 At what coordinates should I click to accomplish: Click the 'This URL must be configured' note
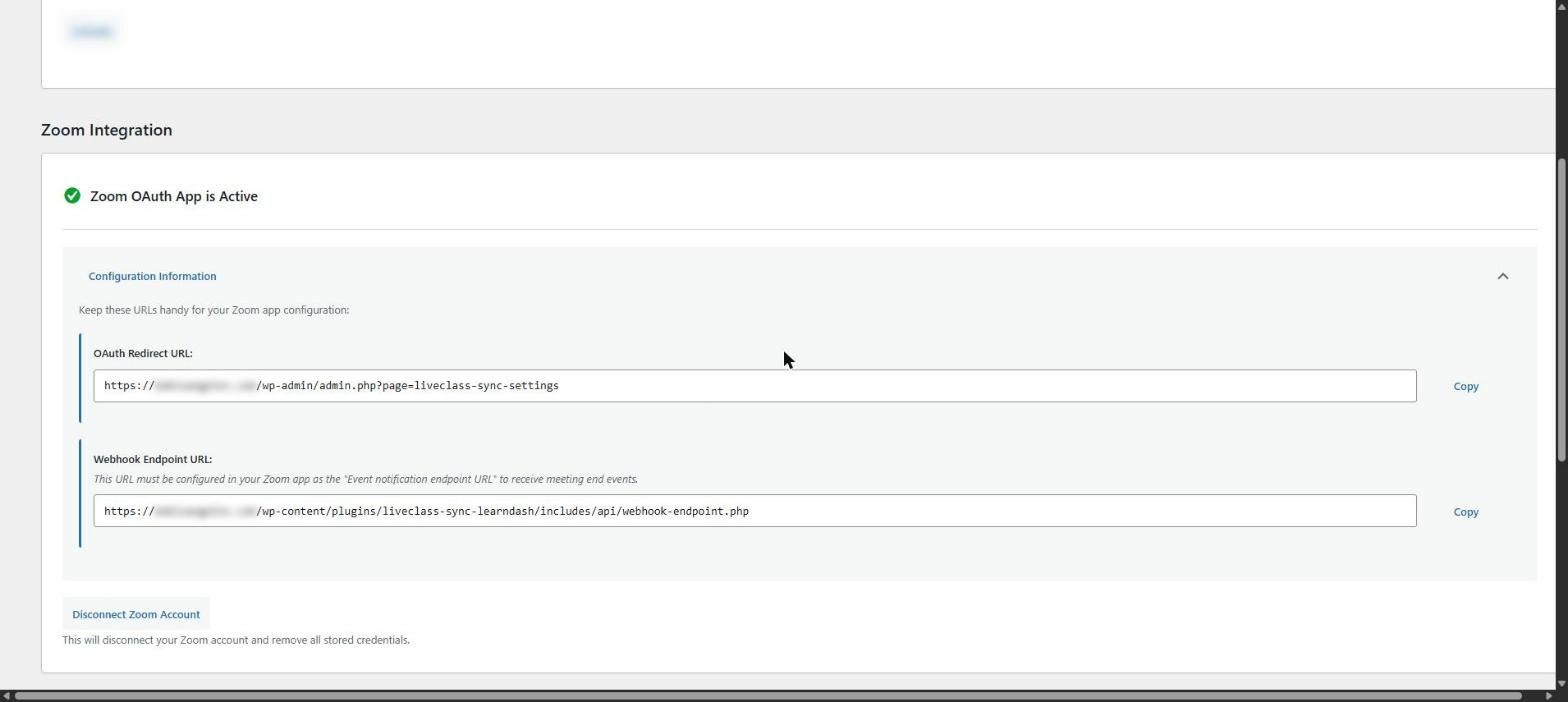pyautogui.click(x=366, y=479)
